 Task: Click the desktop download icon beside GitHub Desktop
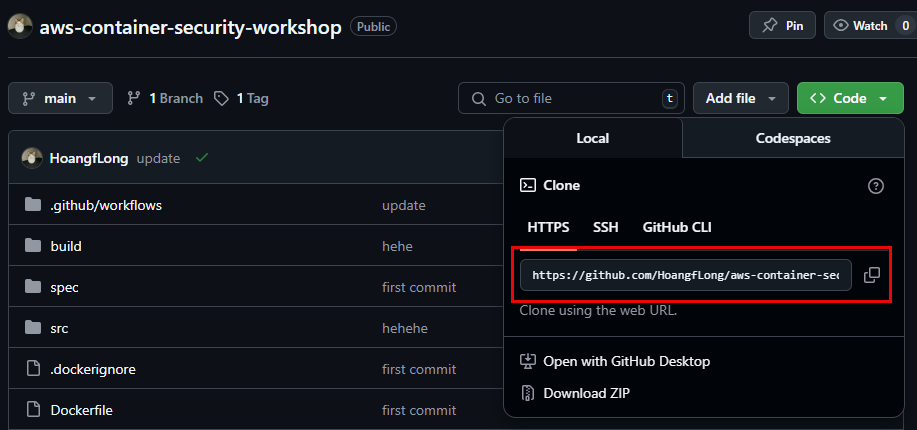pyautogui.click(x=528, y=361)
